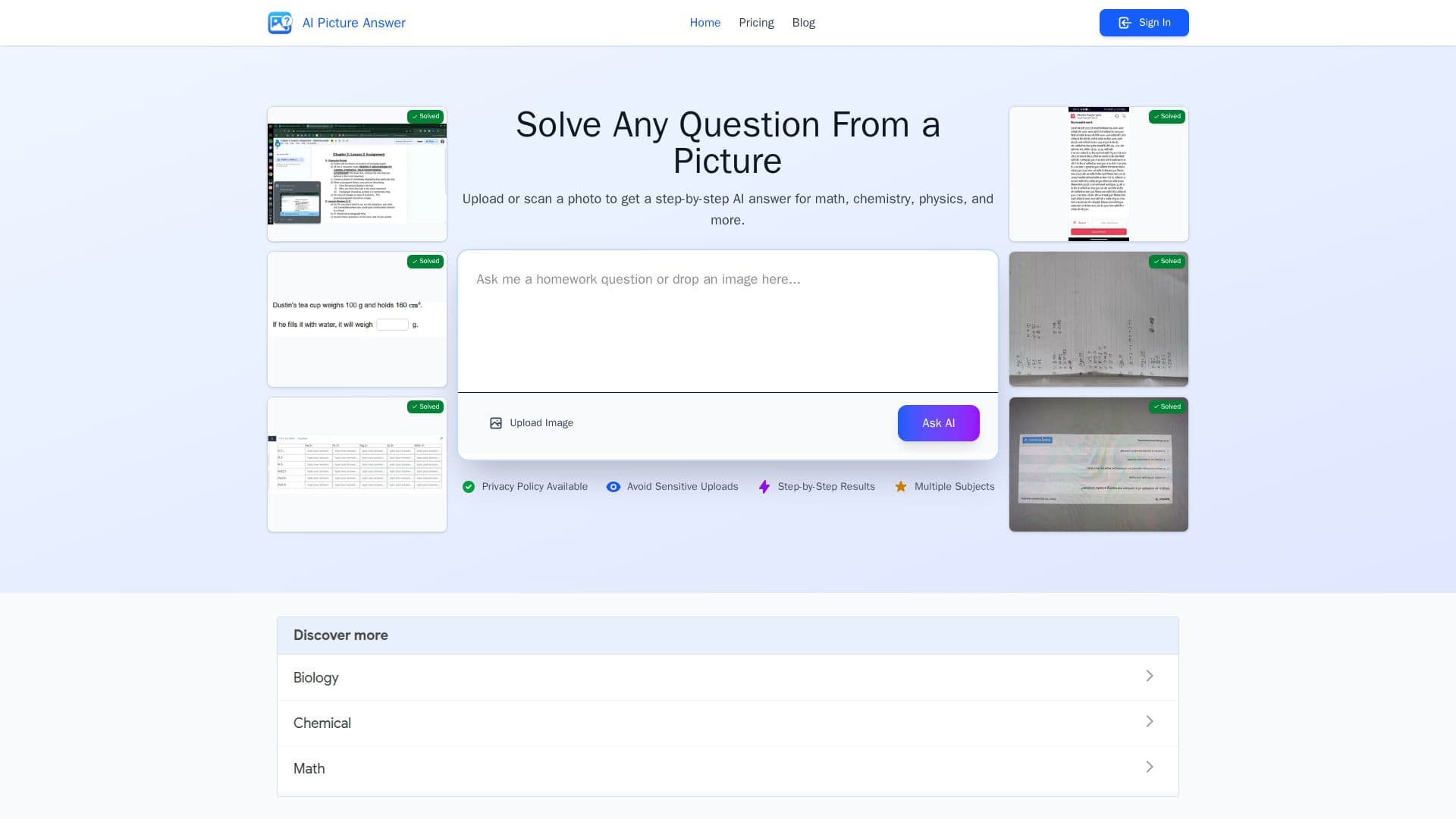Screen dimensions: 1456x819
Task: Click the Solved badge on tea cup thumbnail
Action: click(425, 262)
